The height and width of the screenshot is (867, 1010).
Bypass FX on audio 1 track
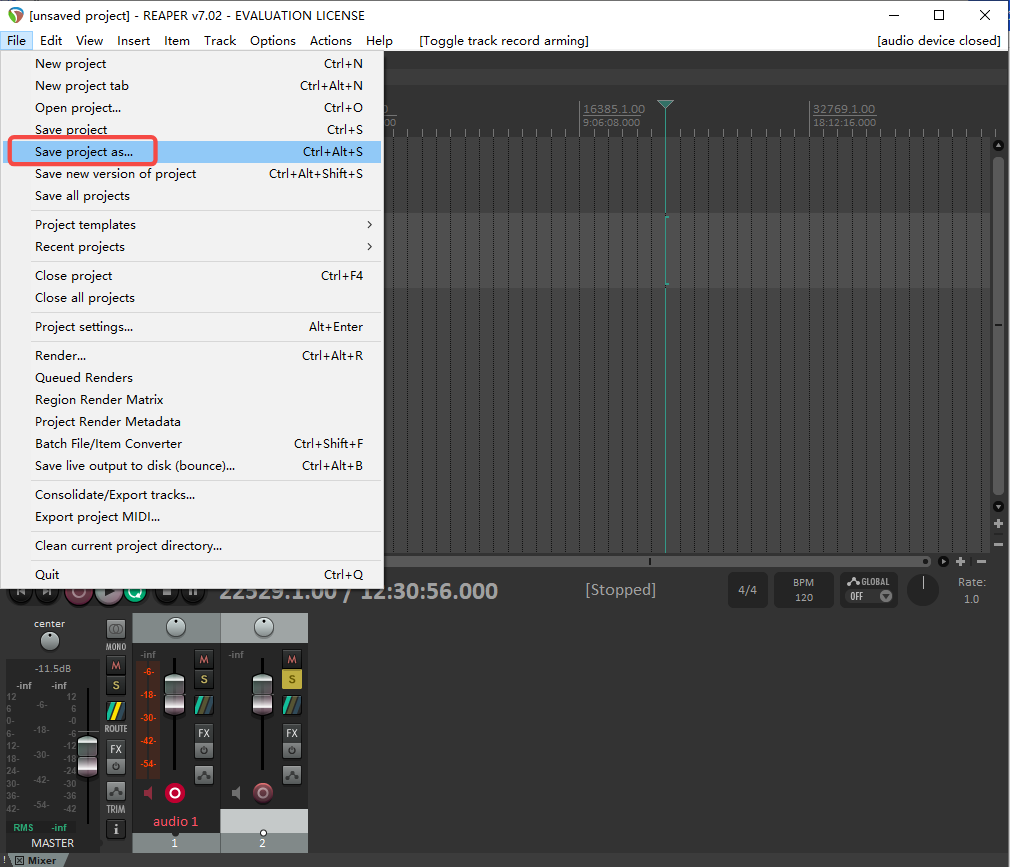click(x=204, y=750)
